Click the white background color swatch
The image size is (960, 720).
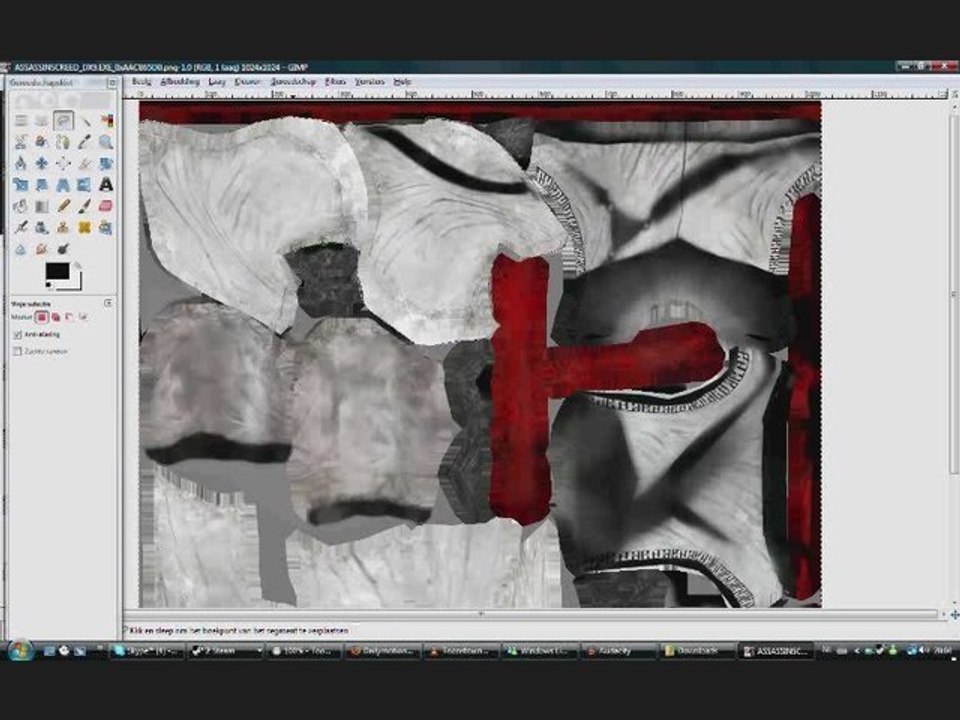(x=76, y=283)
